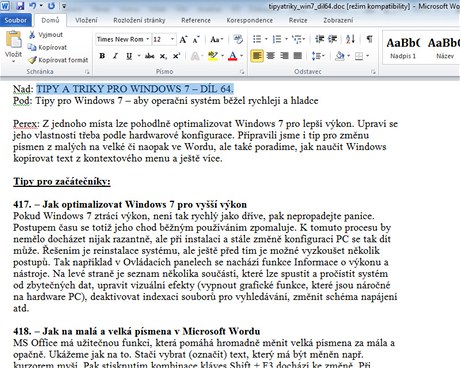460x368 pixels.
Task: Click the heading 'Tipy pro začátečníky:'
Action: coord(62,182)
